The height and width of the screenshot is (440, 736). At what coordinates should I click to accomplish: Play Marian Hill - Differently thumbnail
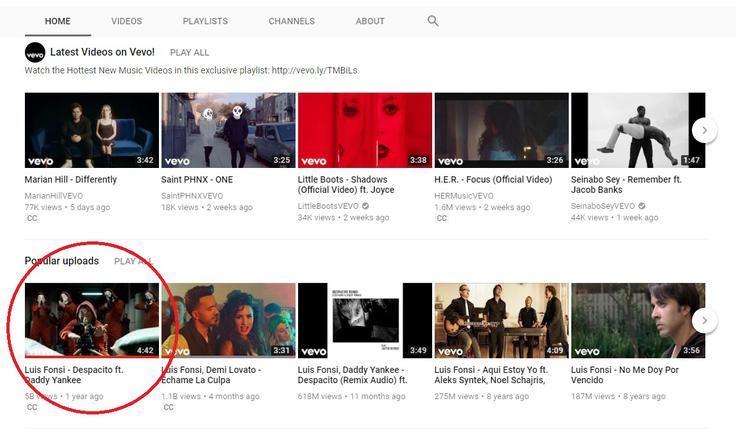coord(92,130)
